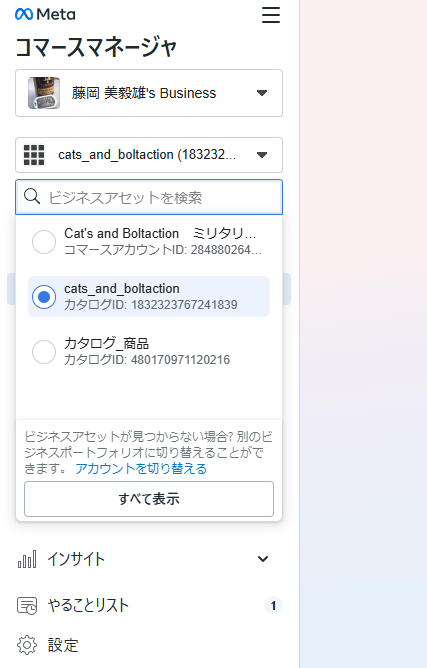
Task: Click the アカウントを切り替える link
Action: point(141,469)
